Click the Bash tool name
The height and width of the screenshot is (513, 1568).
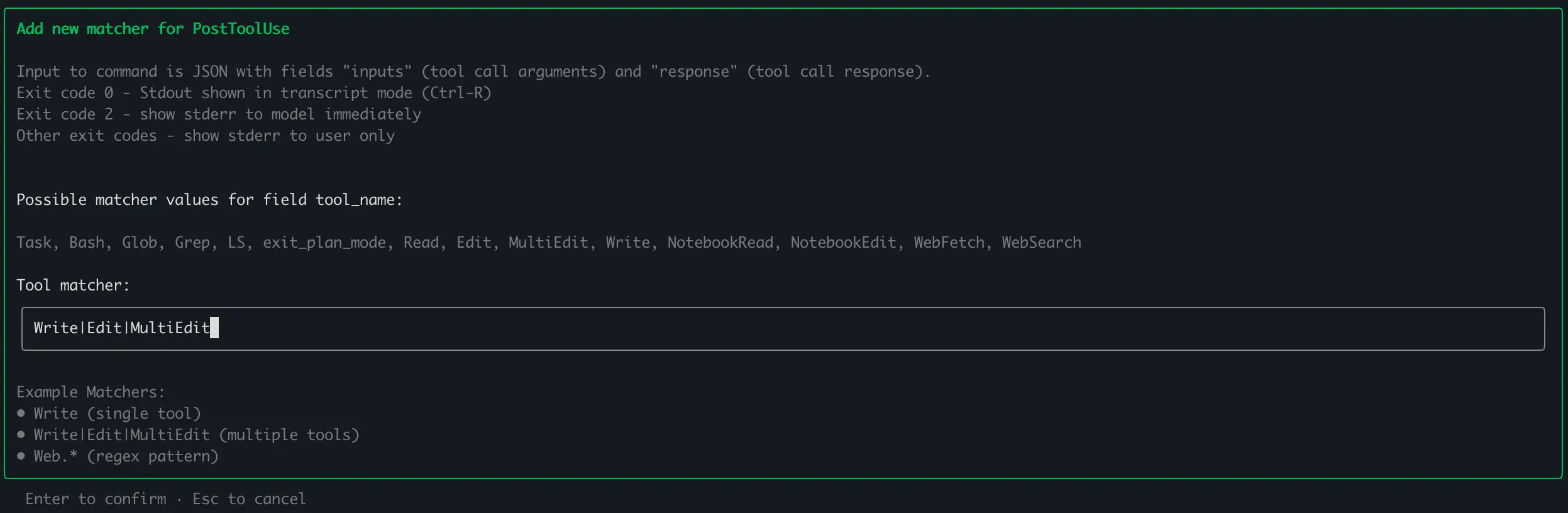[87, 243]
